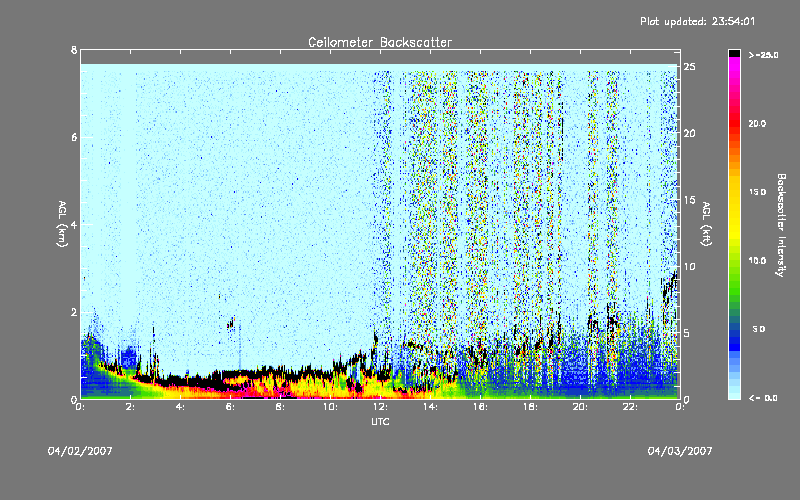Click the colorbar tick label 15.0
This screenshot has width=800, height=500.
pos(757,192)
